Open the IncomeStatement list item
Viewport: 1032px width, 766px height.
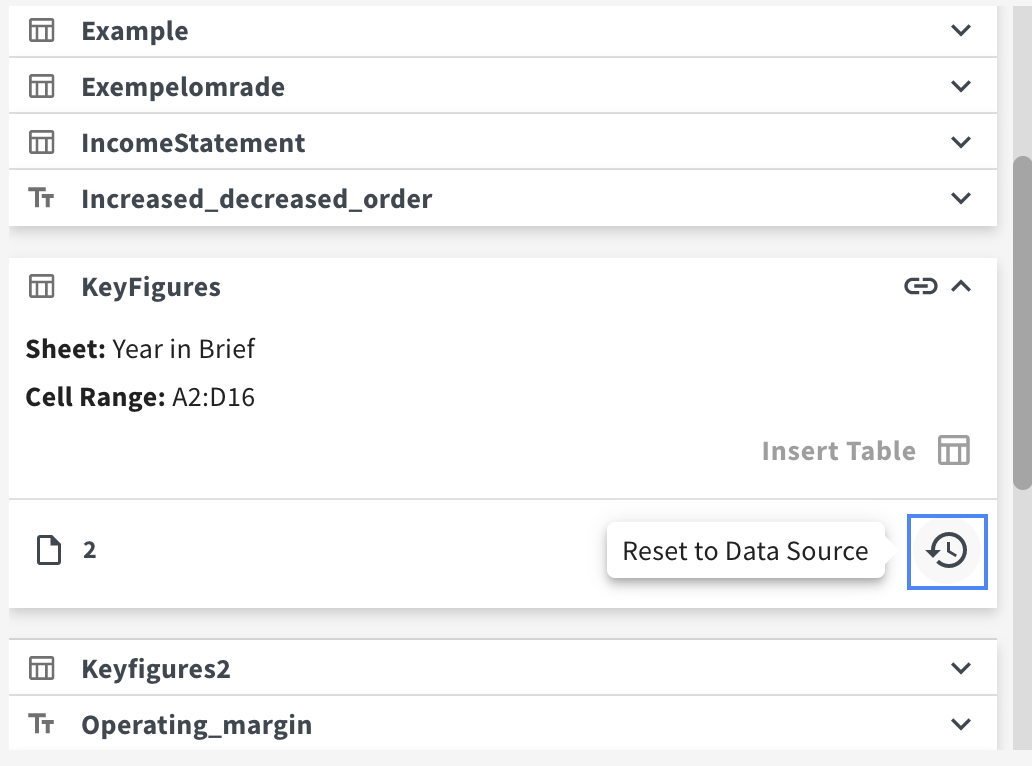pyautogui.click(x=503, y=142)
